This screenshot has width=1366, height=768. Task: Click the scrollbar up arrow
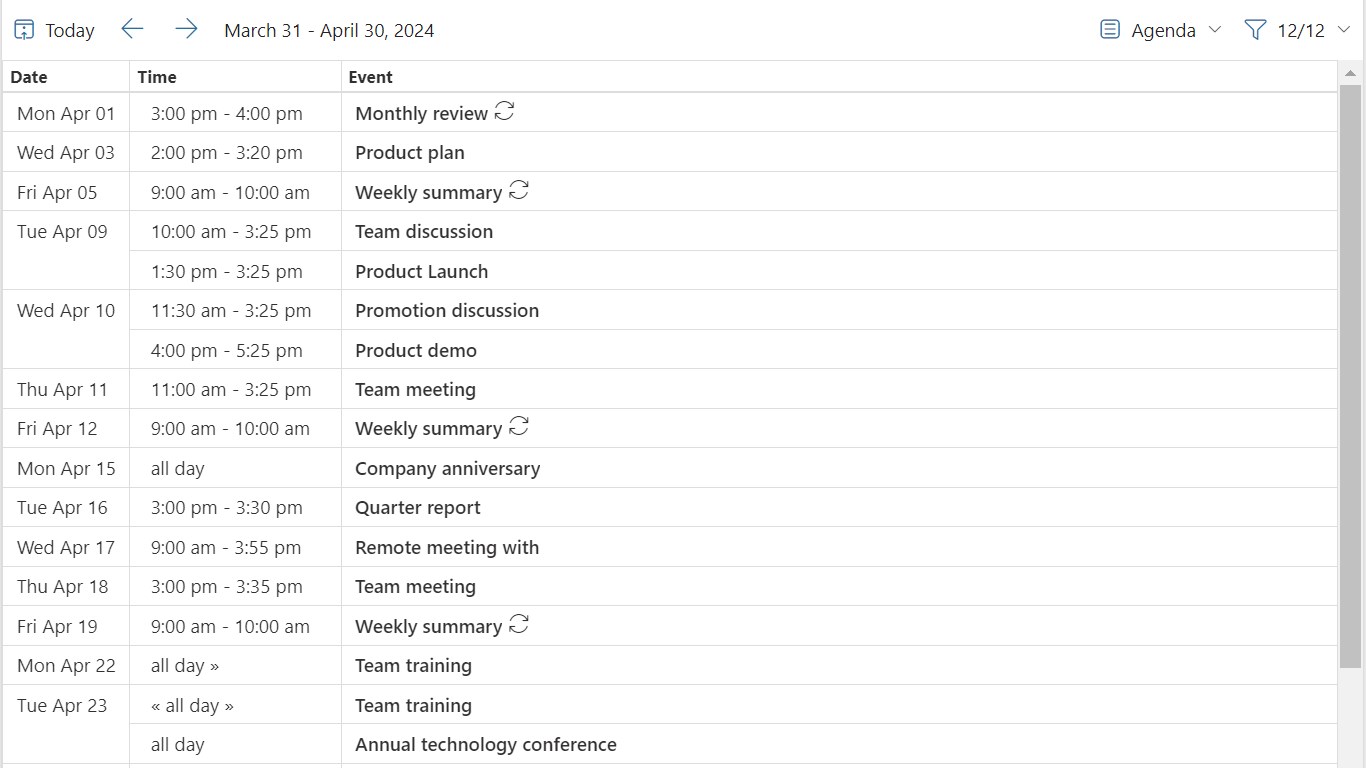point(1350,73)
